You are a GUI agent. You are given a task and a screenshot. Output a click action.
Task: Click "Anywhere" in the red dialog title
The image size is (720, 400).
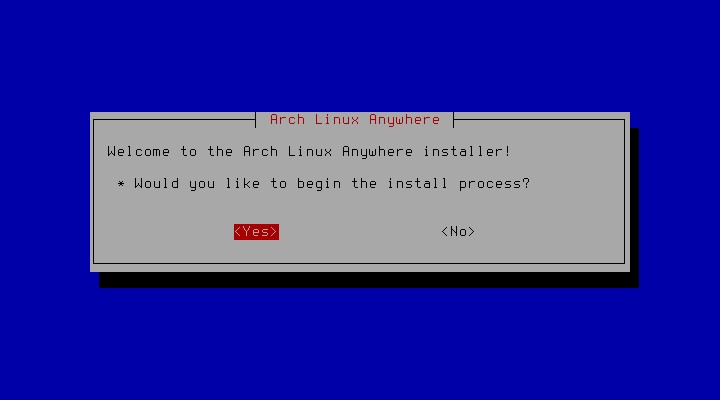tap(405, 120)
